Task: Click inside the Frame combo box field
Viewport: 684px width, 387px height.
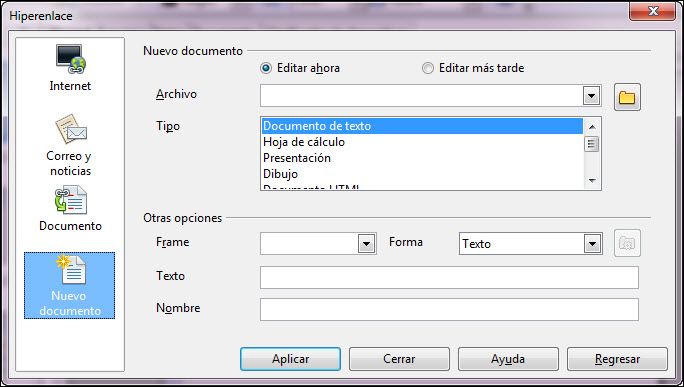Action: [309, 243]
